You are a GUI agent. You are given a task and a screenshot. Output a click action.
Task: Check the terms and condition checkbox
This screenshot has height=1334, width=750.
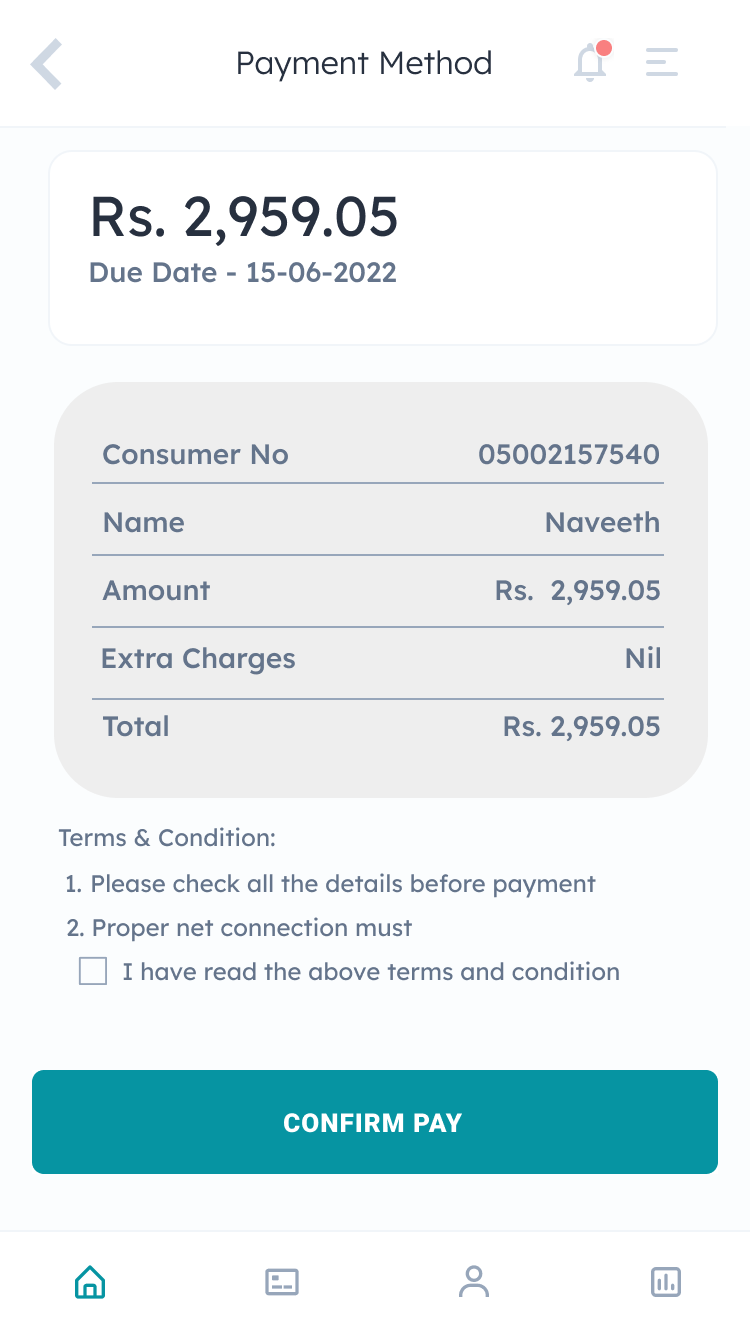(x=93, y=971)
